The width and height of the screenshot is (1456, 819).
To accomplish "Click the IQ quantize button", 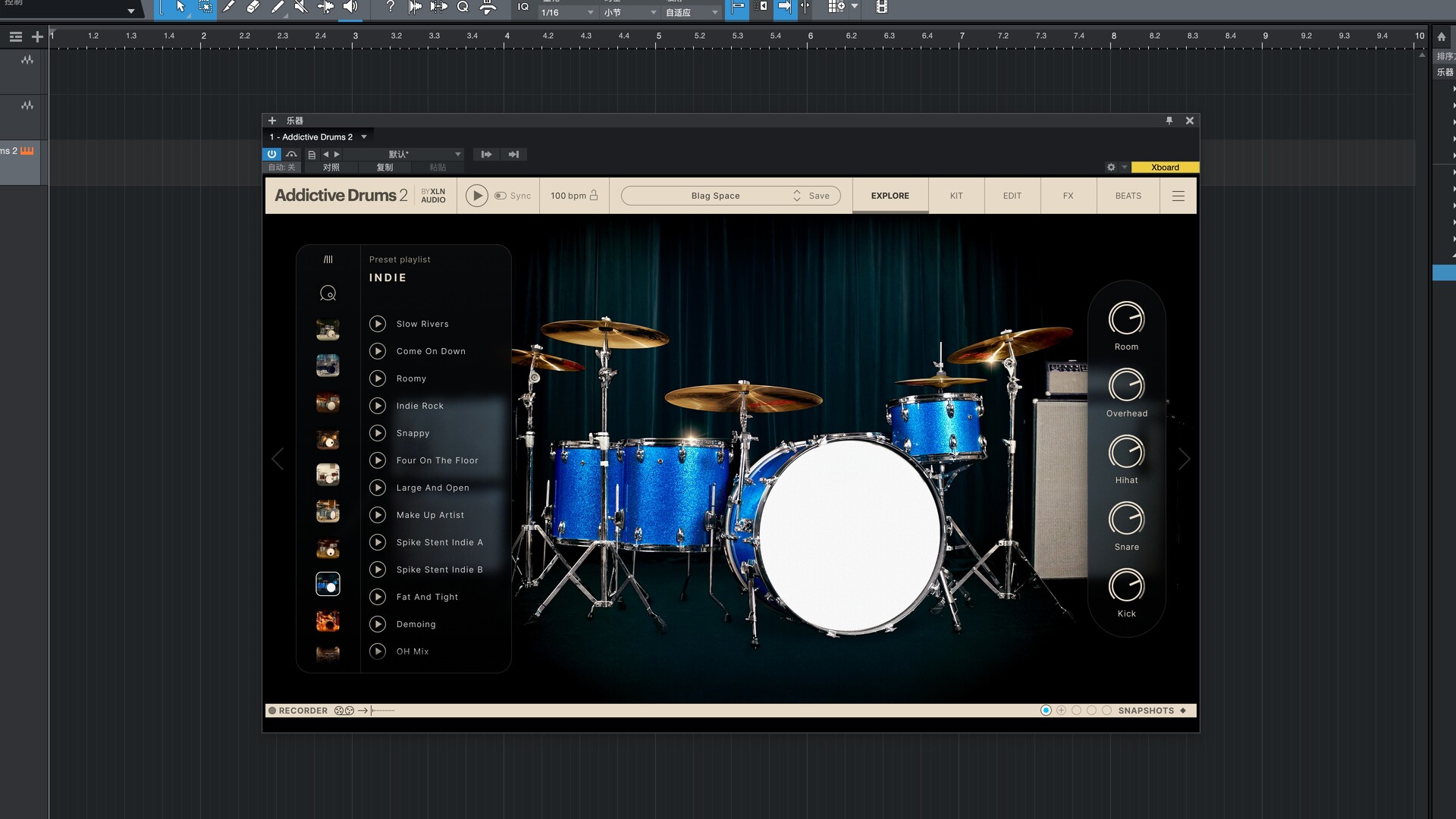I will 523,7.
